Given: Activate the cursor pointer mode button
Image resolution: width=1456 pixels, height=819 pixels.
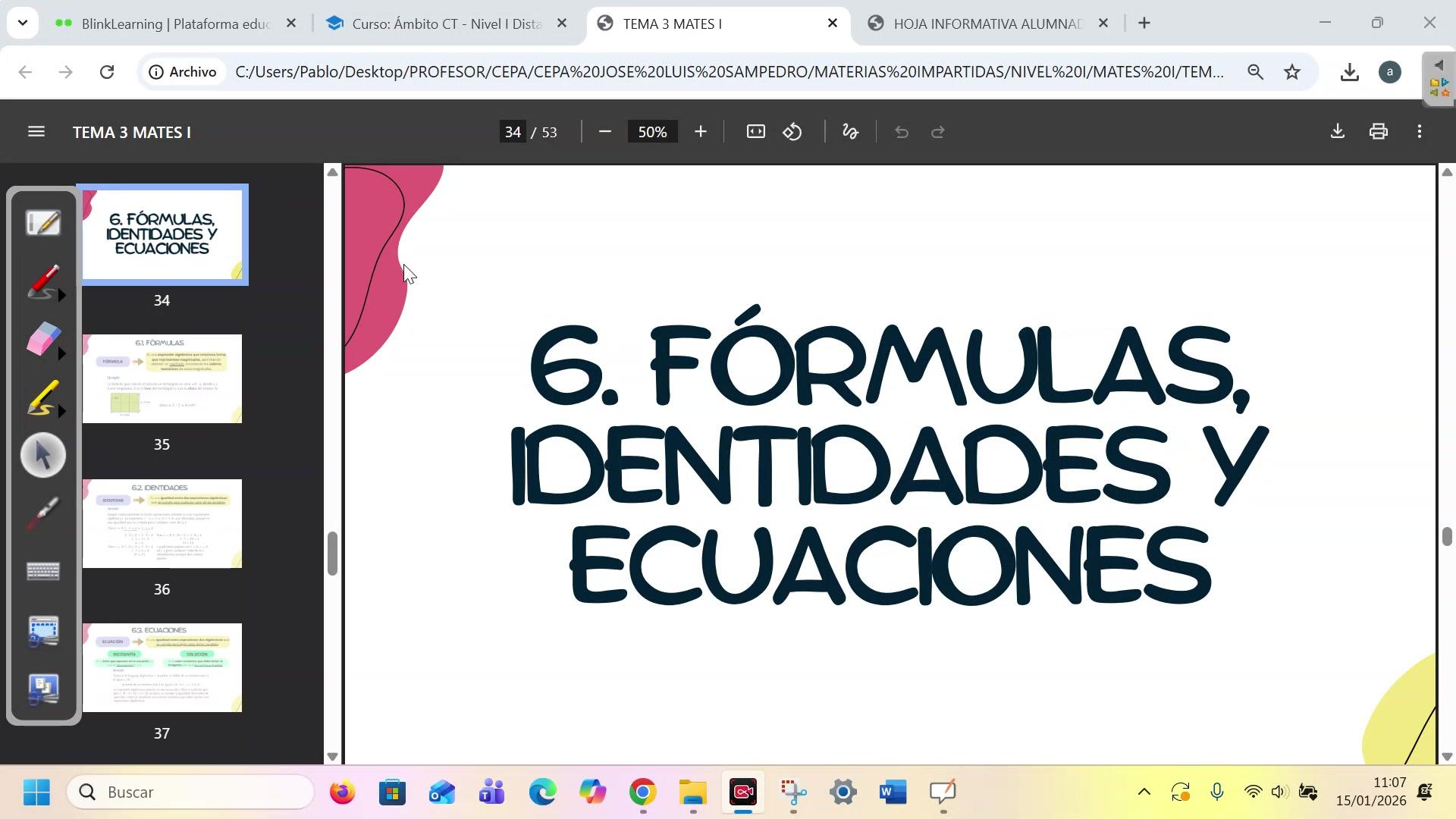Looking at the screenshot, I should pyautogui.click(x=43, y=456).
